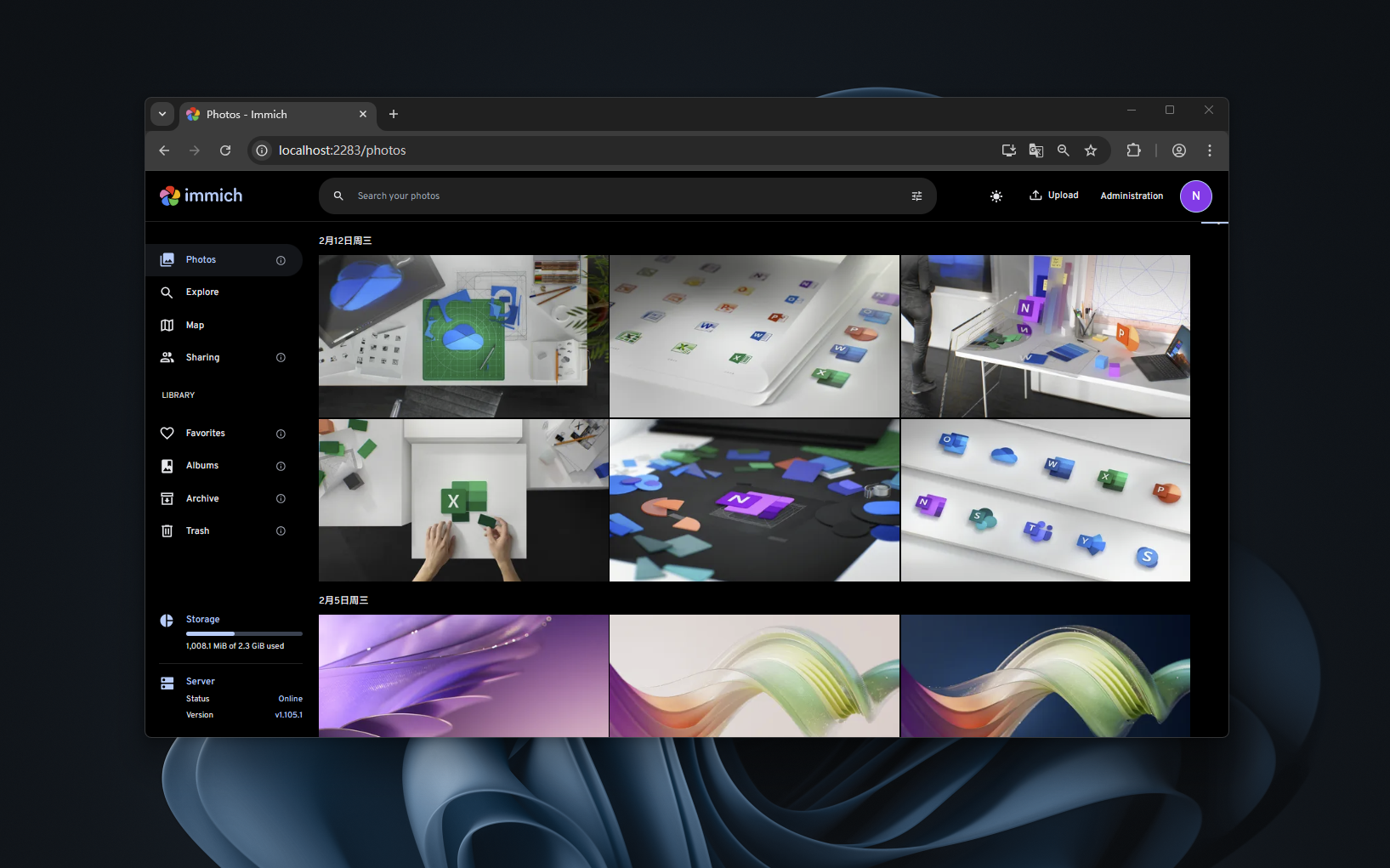1390x868 pixels.
Task: Open the browser profile icon
Action: [1179, 150]
